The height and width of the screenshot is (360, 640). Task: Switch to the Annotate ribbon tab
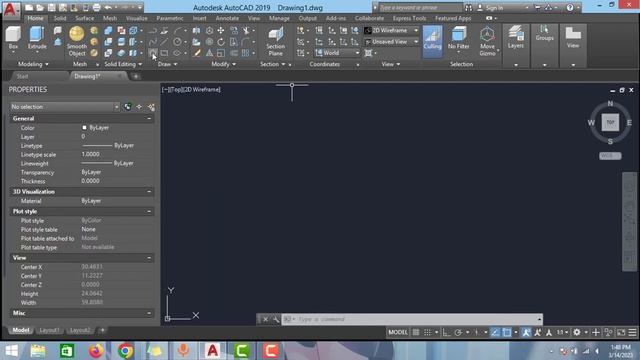[x=227, y=18]
